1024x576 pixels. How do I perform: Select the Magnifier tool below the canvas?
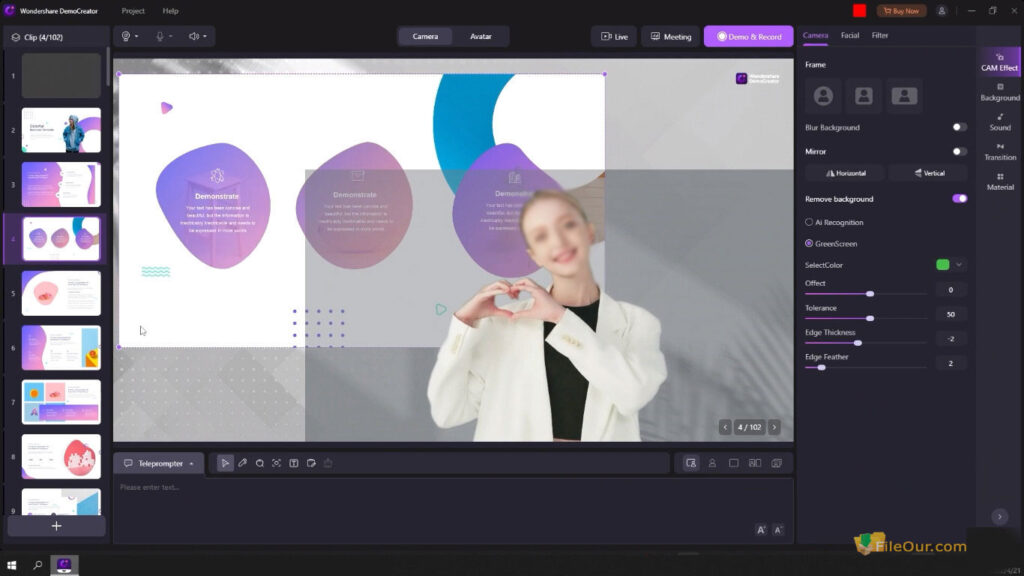[261, 462]
